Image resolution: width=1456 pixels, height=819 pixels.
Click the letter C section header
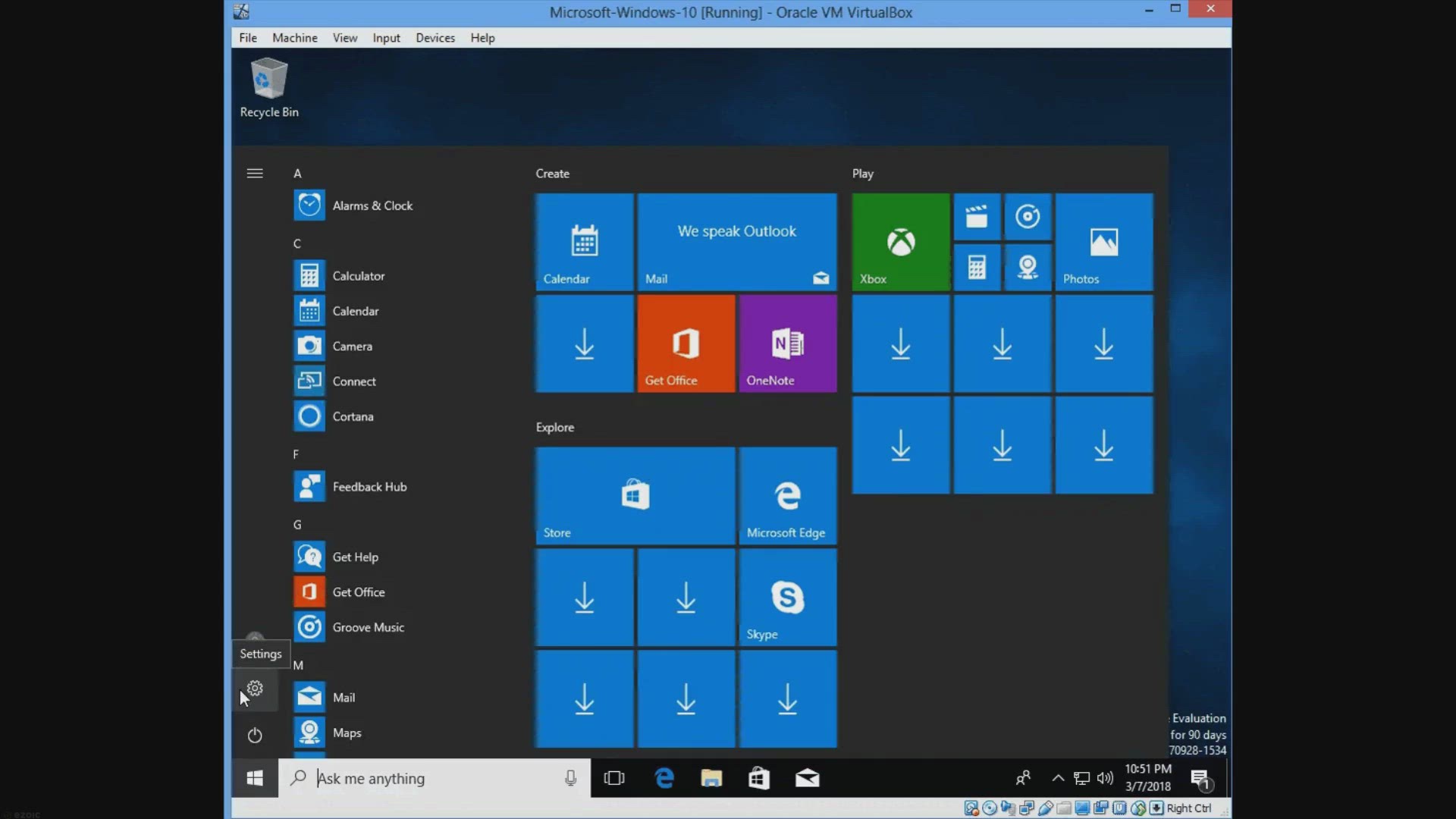297,243
